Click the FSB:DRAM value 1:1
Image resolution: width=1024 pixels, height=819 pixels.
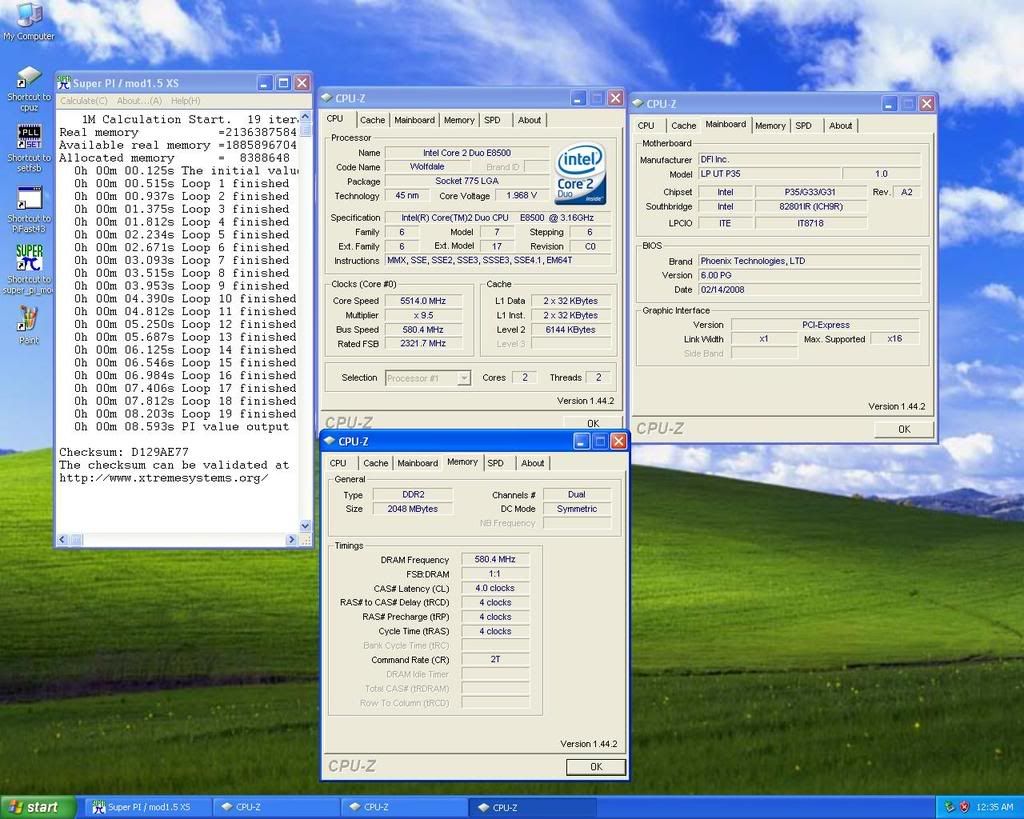click(495, 573)
